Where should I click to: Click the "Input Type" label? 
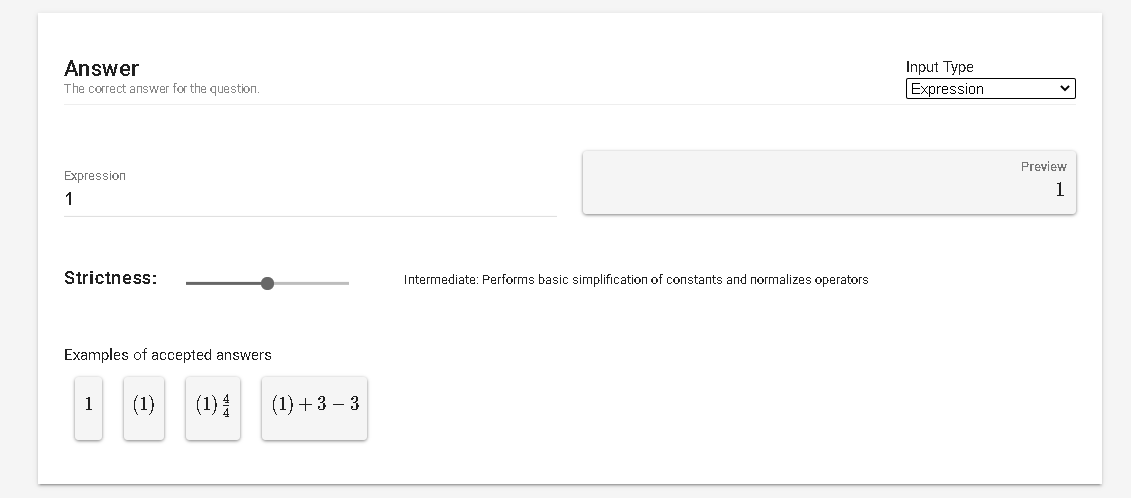tap(939, 67)
